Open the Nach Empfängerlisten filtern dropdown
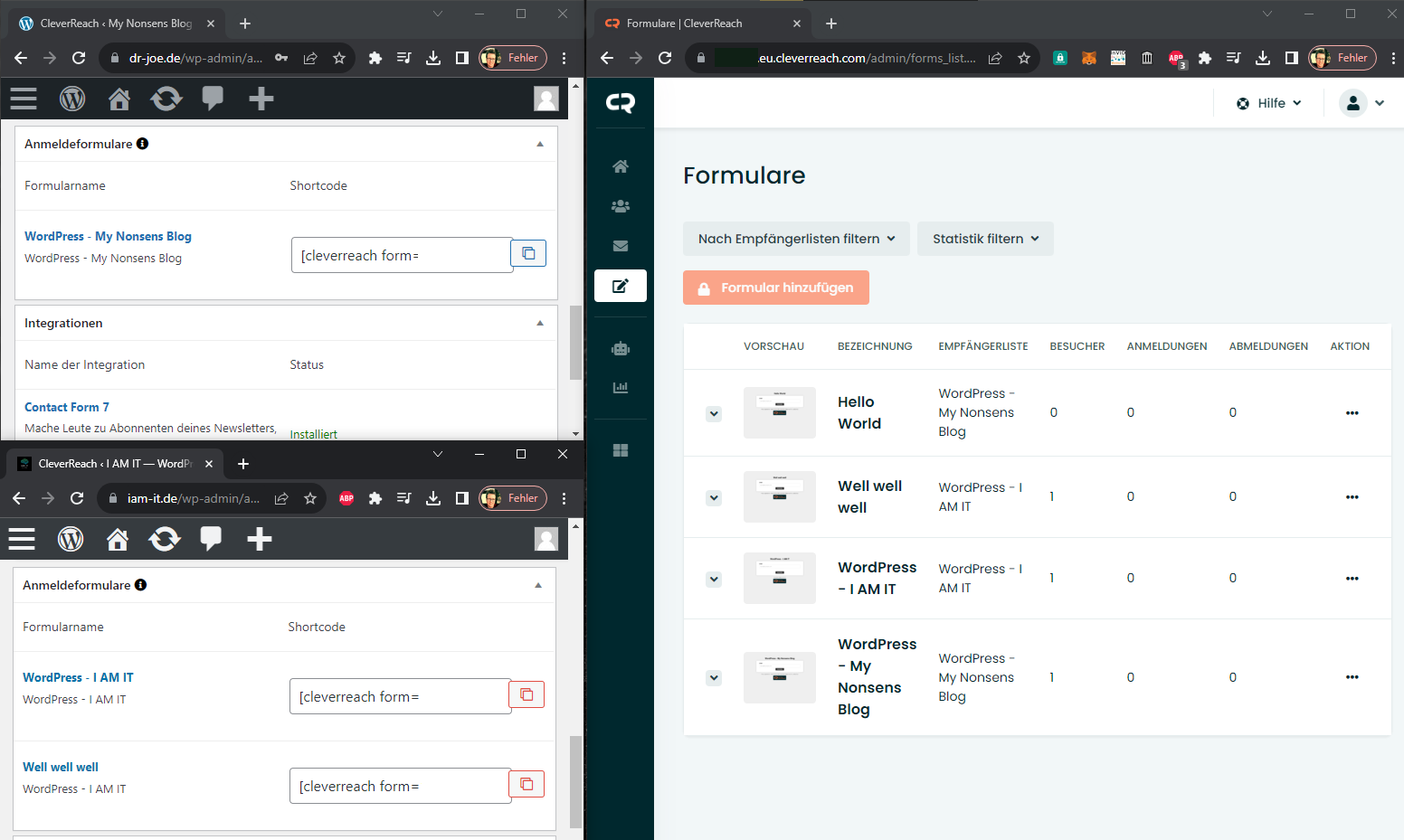The width and height of the screenshot is (1404, 840). pyautogui.click(x=796, y=239)
